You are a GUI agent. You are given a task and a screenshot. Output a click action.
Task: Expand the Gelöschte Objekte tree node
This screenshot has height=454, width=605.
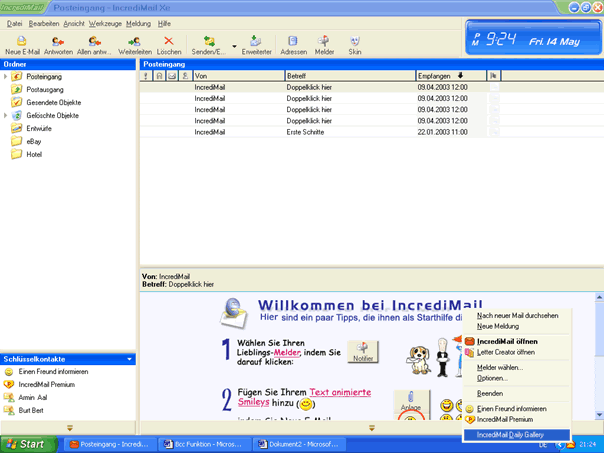click(x=5, y=115)
